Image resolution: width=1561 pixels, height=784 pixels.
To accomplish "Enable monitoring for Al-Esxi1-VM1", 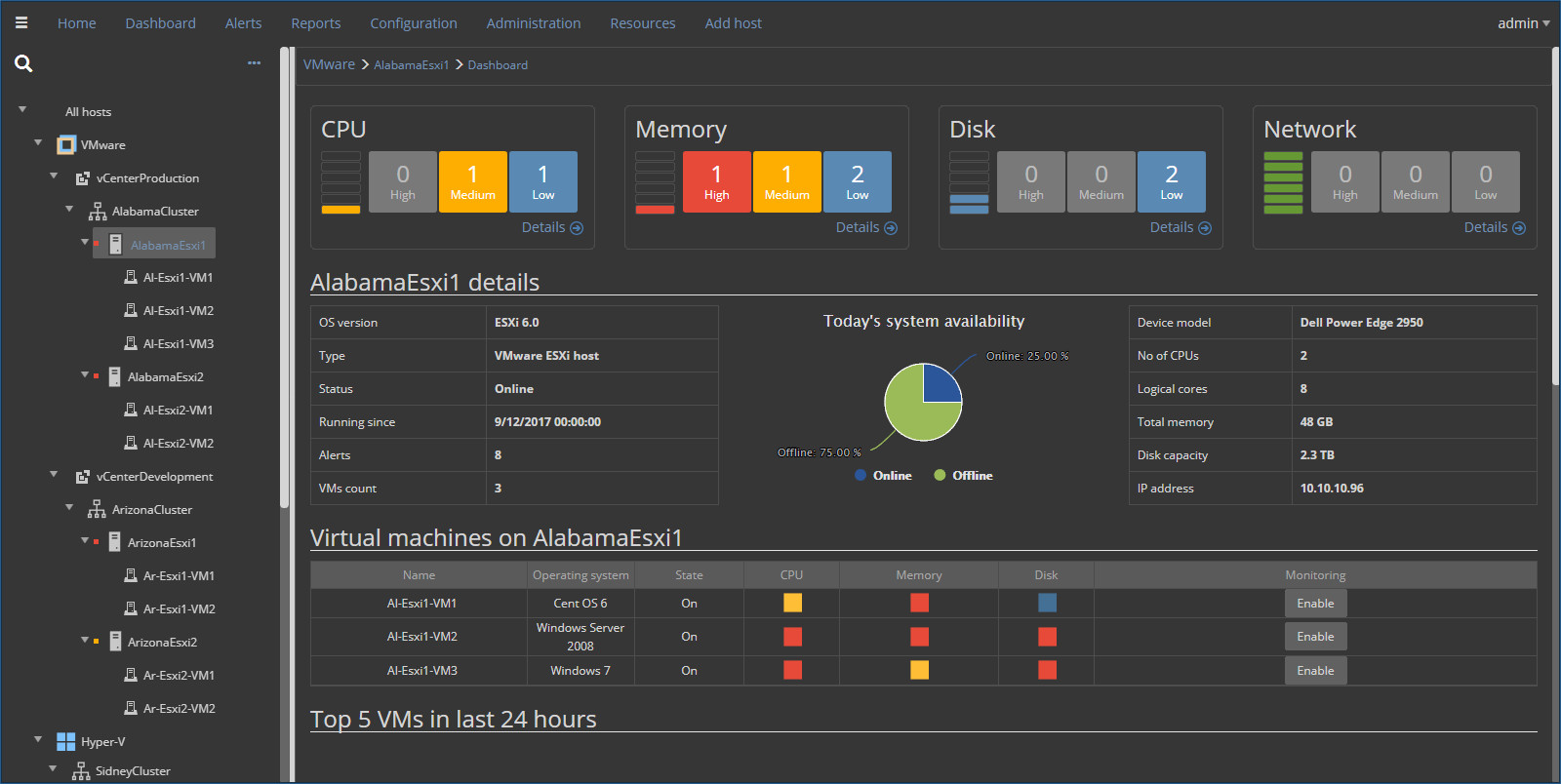I will [1315, 604].
